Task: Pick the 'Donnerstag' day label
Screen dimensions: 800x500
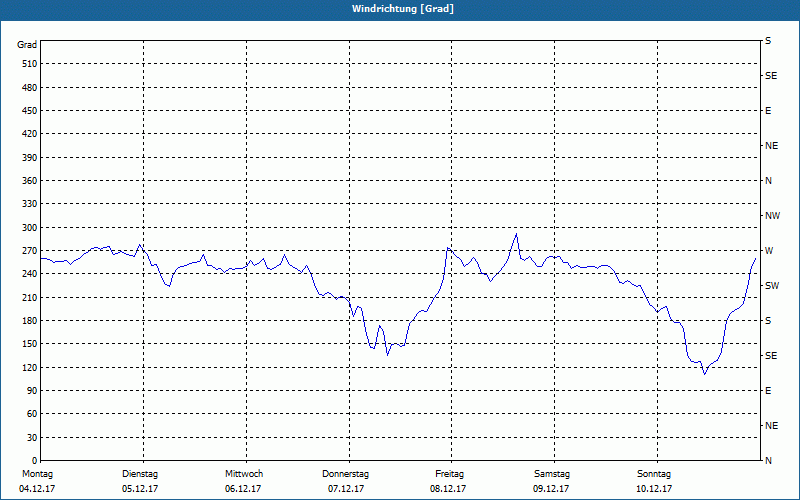Action: point(345,474)
